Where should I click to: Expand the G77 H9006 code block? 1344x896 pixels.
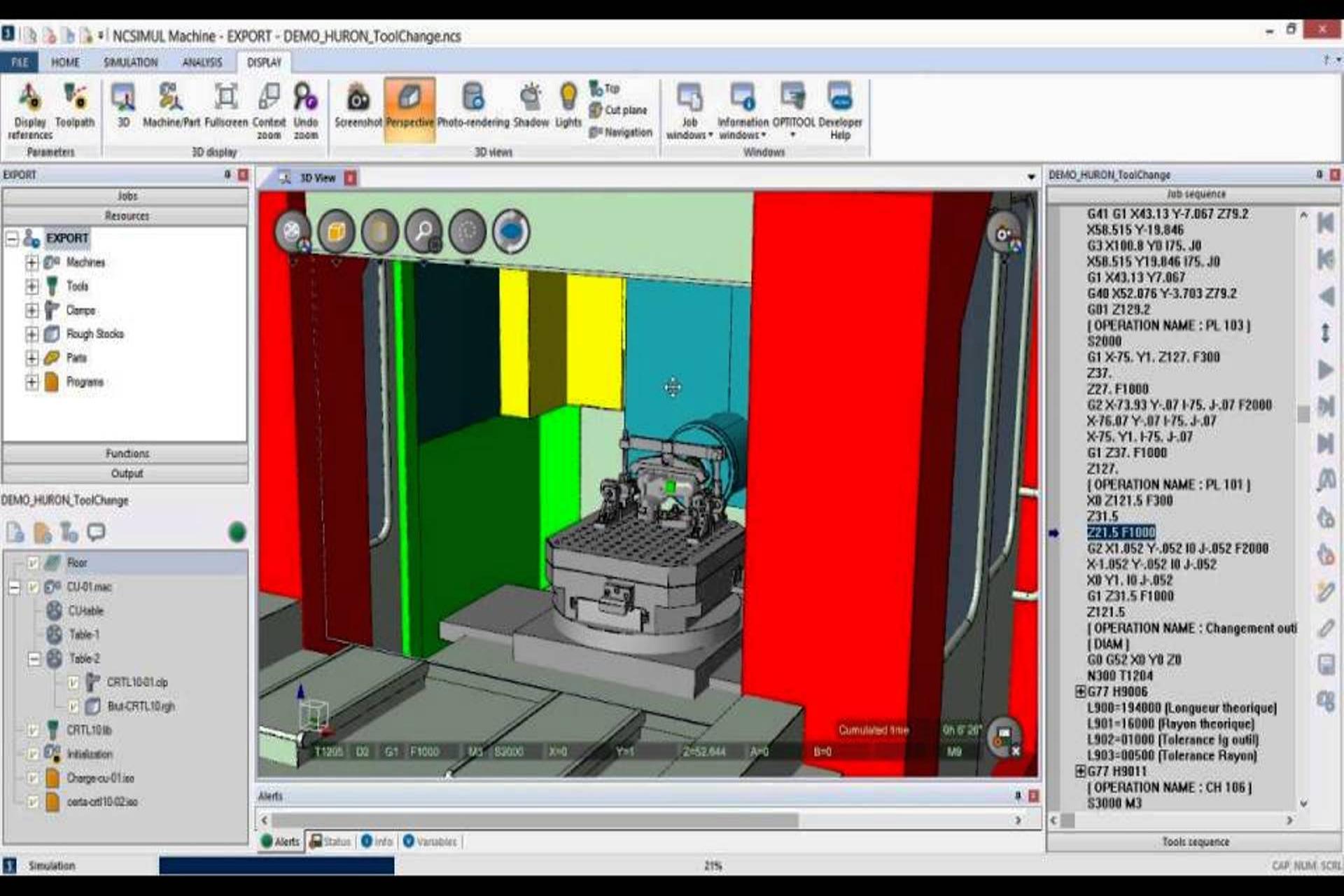click(1080, 692)
